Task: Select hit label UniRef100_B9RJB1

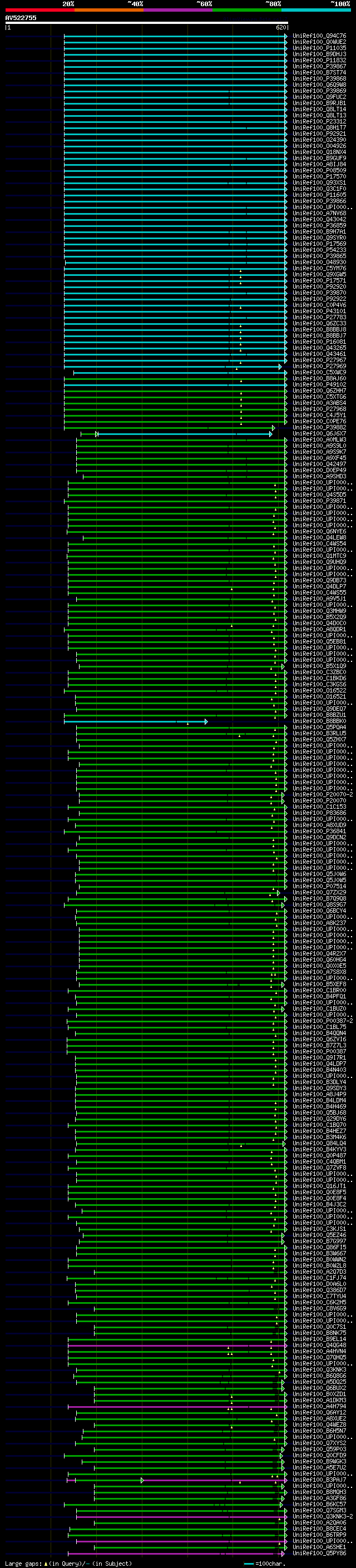Action: tap(319, 103)
